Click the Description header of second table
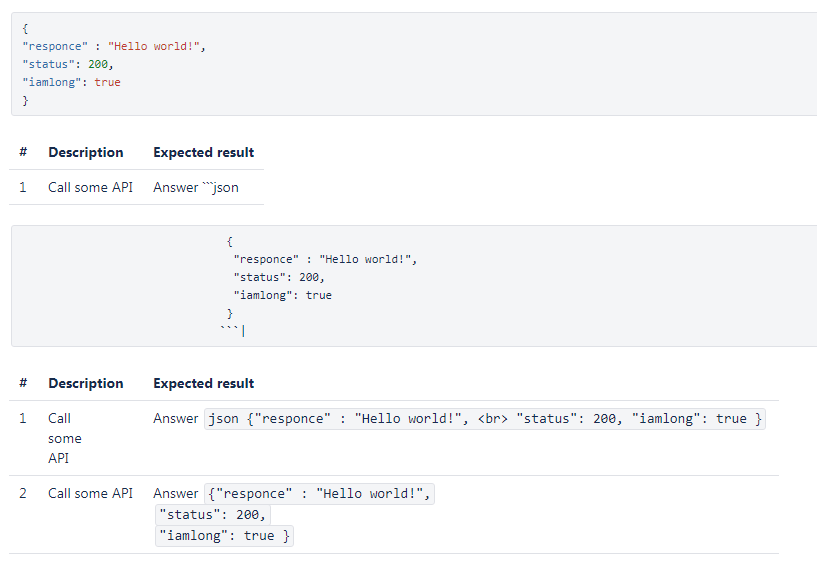The height and width of the screenshot is (566, 817). pos(86,383)
